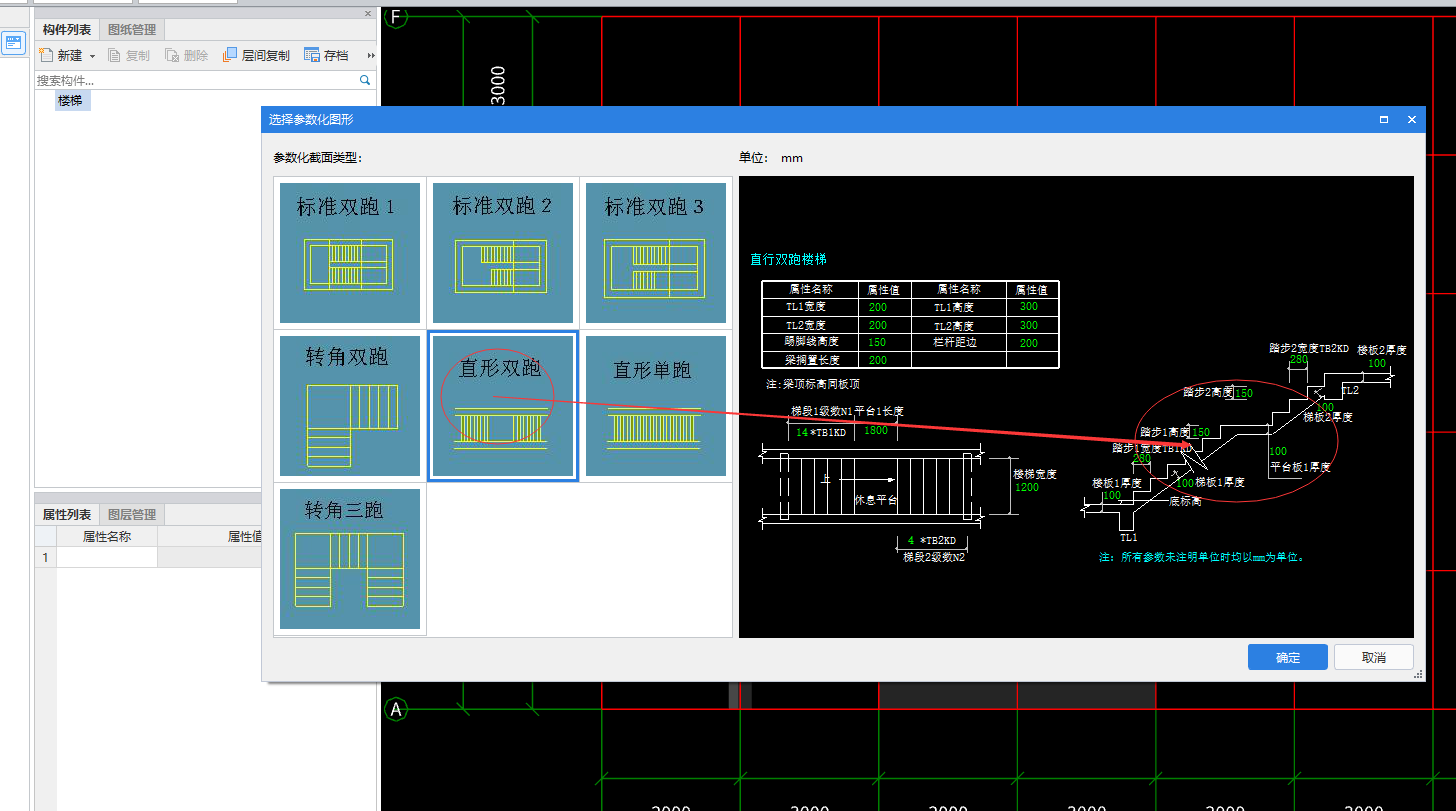Choose the 直形单跑 stair type
The image size is (1456, 811).
pos(656,406)
